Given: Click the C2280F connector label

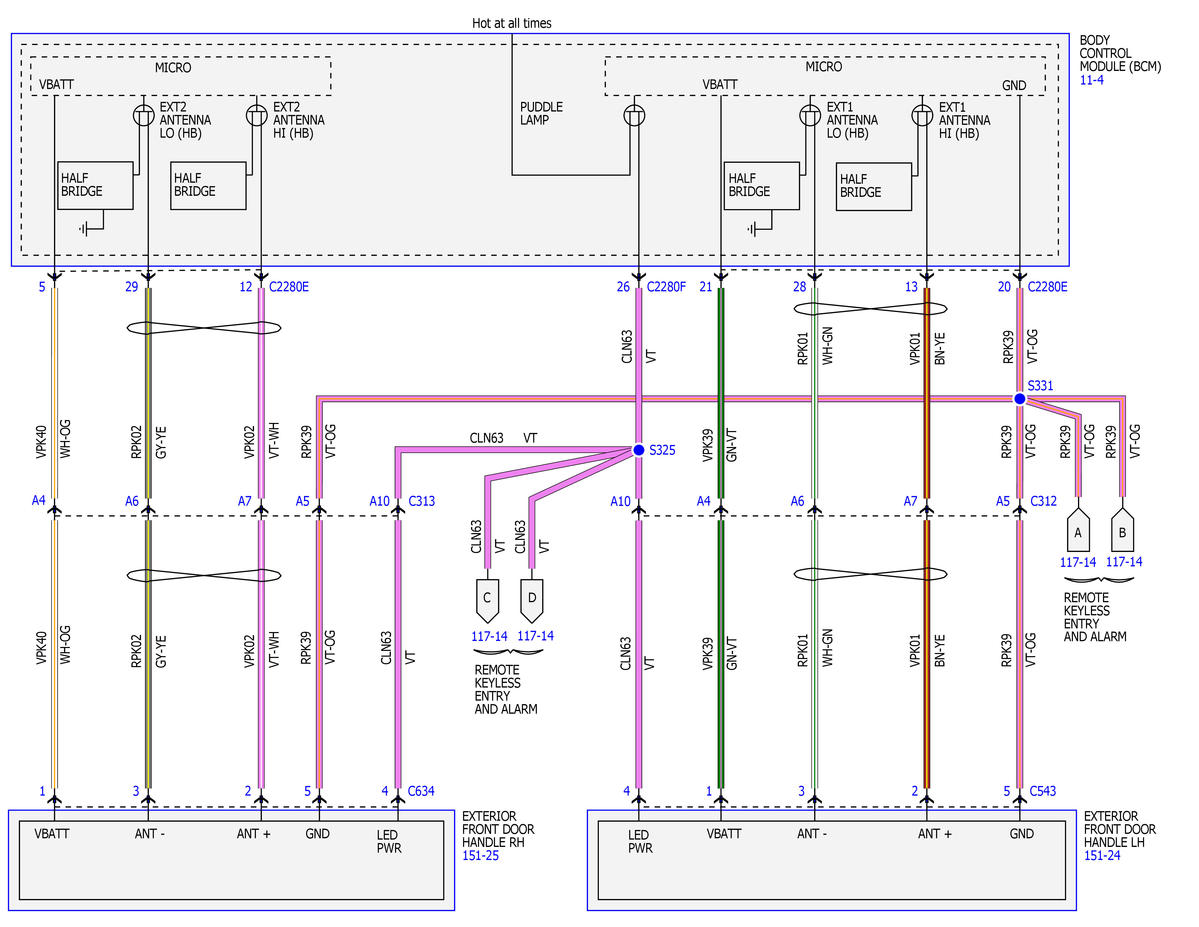Looking at the screenshot, I should coord(667,287).
